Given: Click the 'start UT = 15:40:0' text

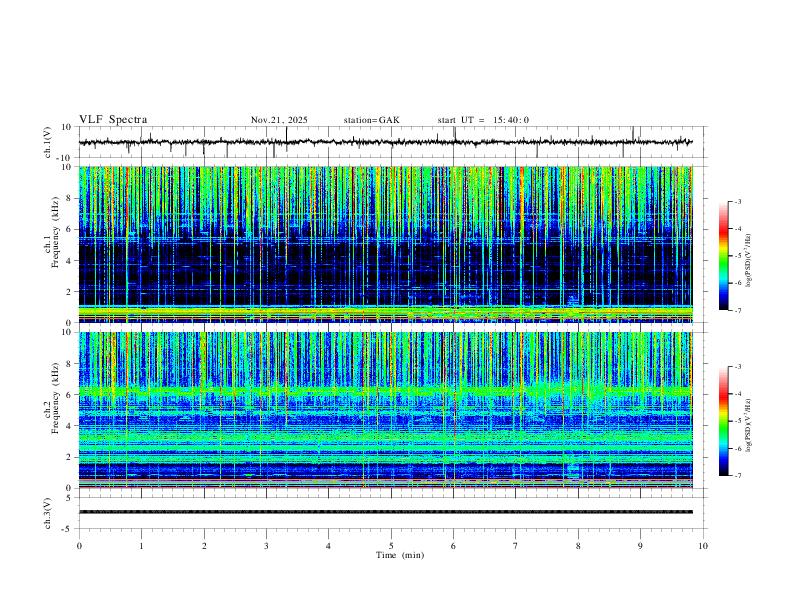Looking at the screenshot, I should point(483,120).
